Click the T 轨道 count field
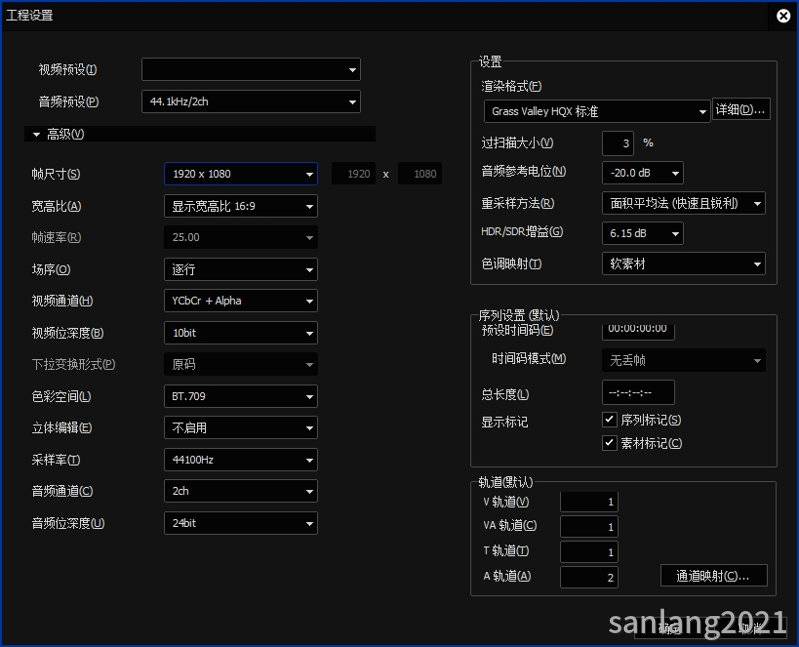Image resolution: width=799 pixels, height=647 pixels. click(589, 552)
